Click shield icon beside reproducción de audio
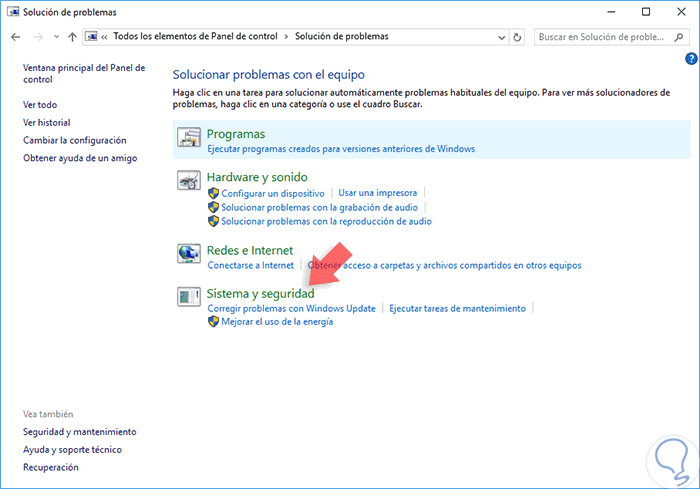 tap(213, 221)
